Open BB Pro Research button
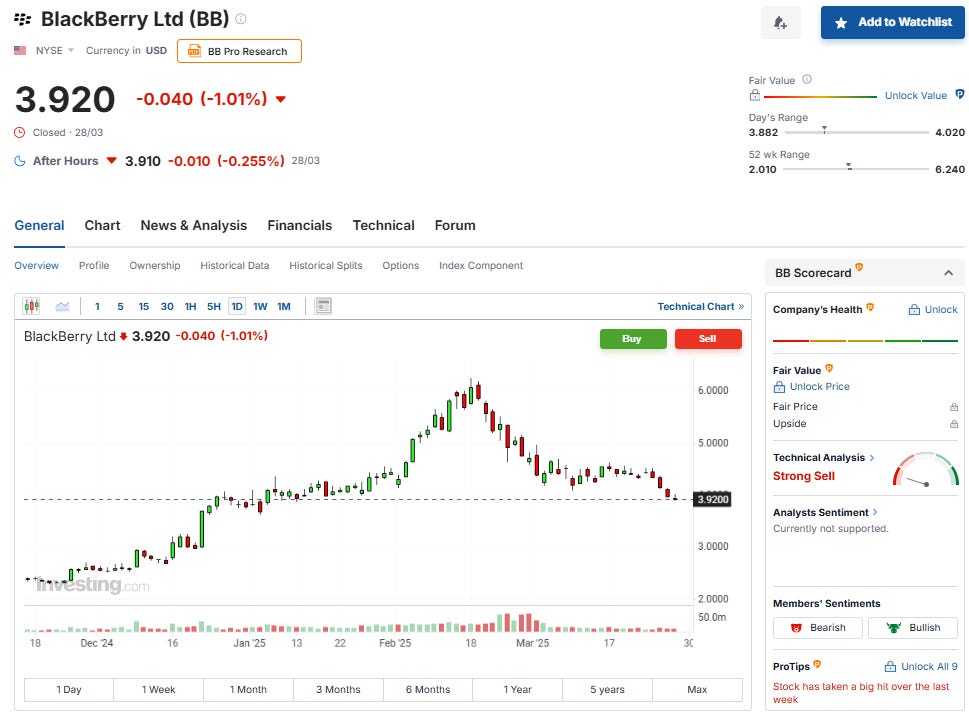 click(x=239, y=51)
